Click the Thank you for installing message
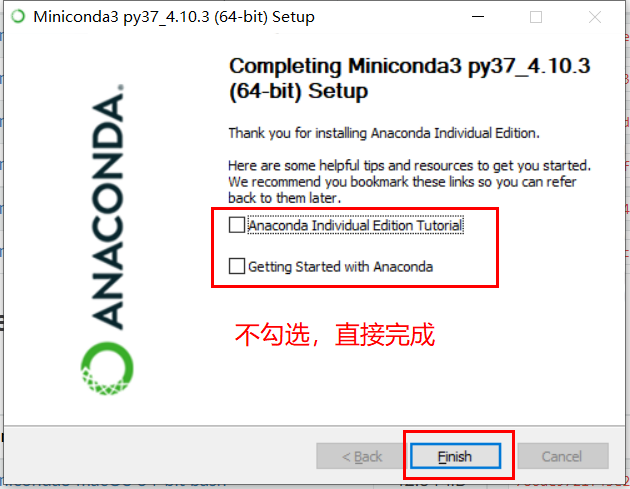This screenshot has height=489, width=630. (384, 133)
